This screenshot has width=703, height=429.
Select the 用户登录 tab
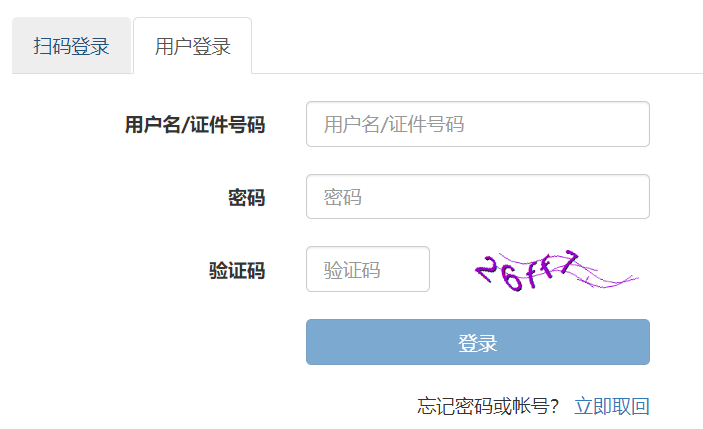coord(192,46)
